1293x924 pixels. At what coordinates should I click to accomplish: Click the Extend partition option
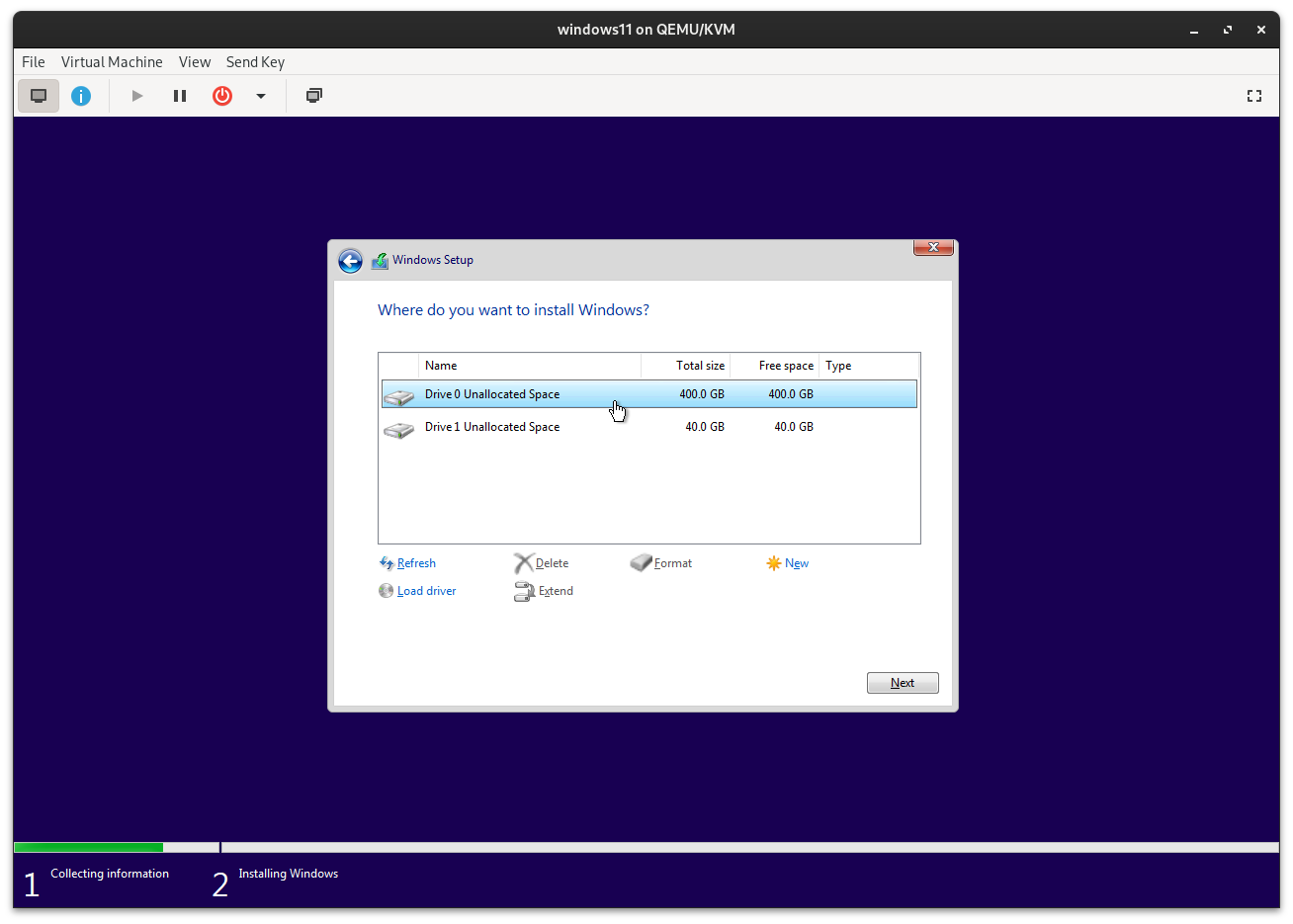pos(556,591)
